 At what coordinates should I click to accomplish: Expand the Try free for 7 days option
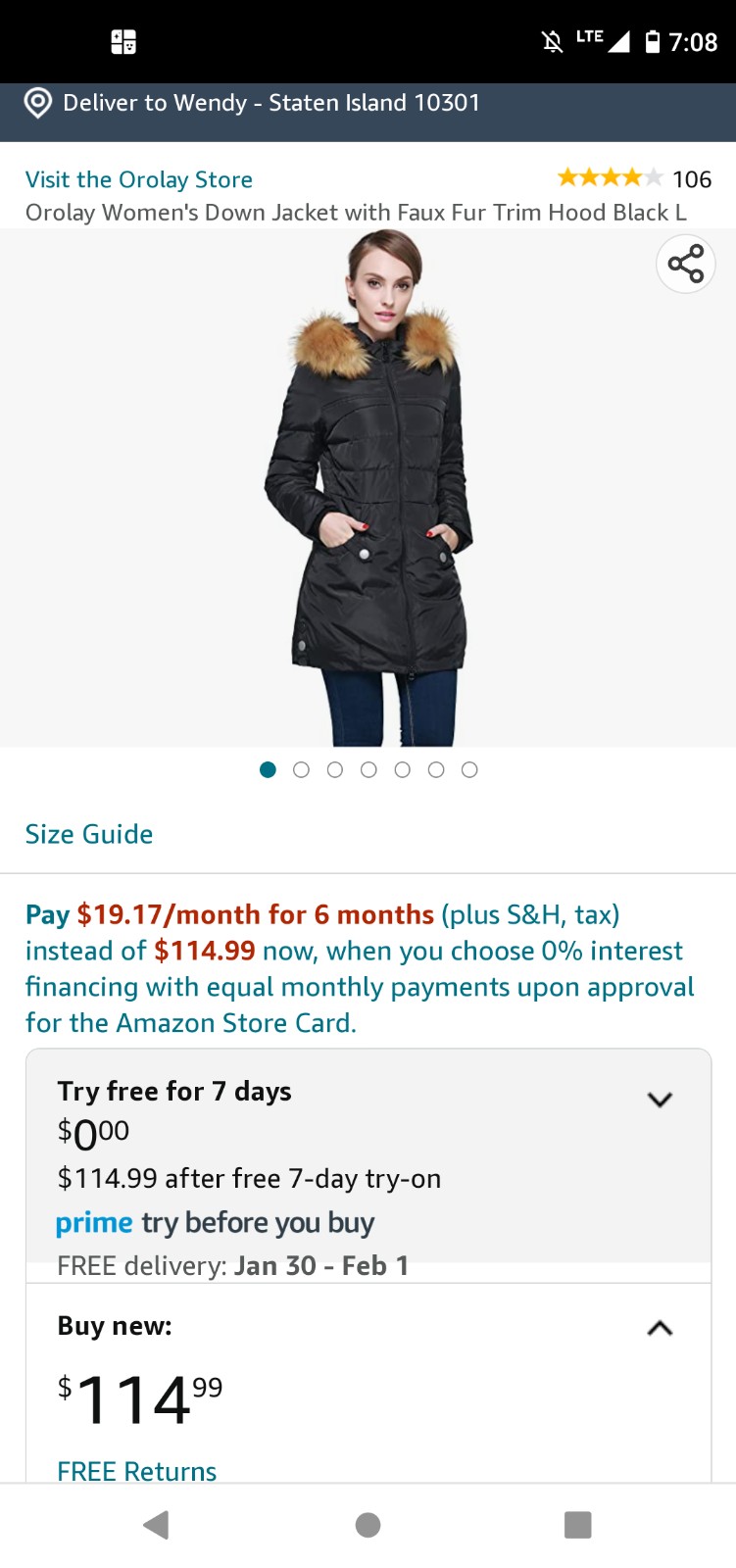point(661,1100)
